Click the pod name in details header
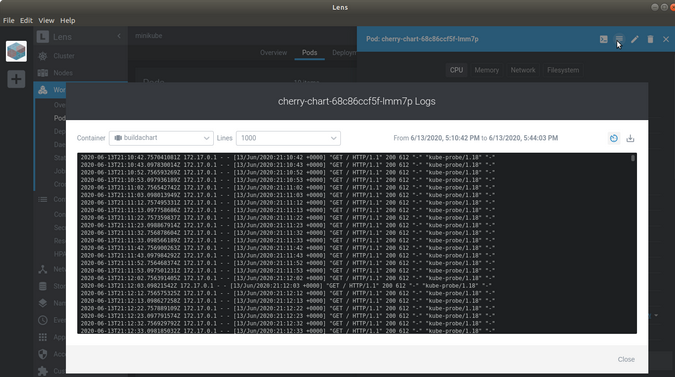 point(422,39)
